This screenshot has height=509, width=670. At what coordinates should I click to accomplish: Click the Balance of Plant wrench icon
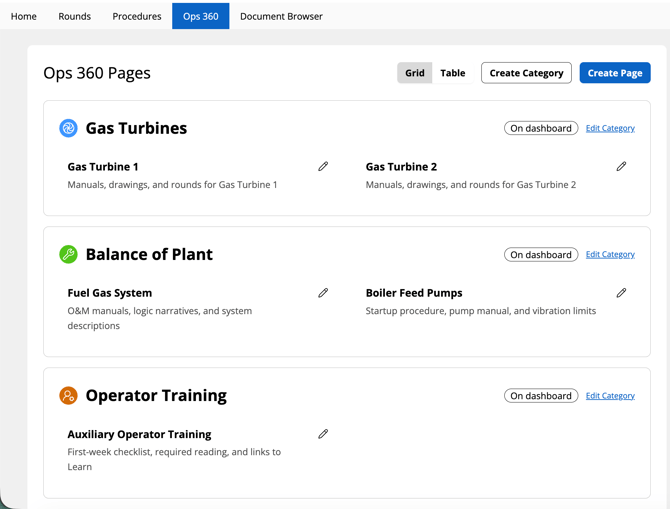[x=68, y=254]
